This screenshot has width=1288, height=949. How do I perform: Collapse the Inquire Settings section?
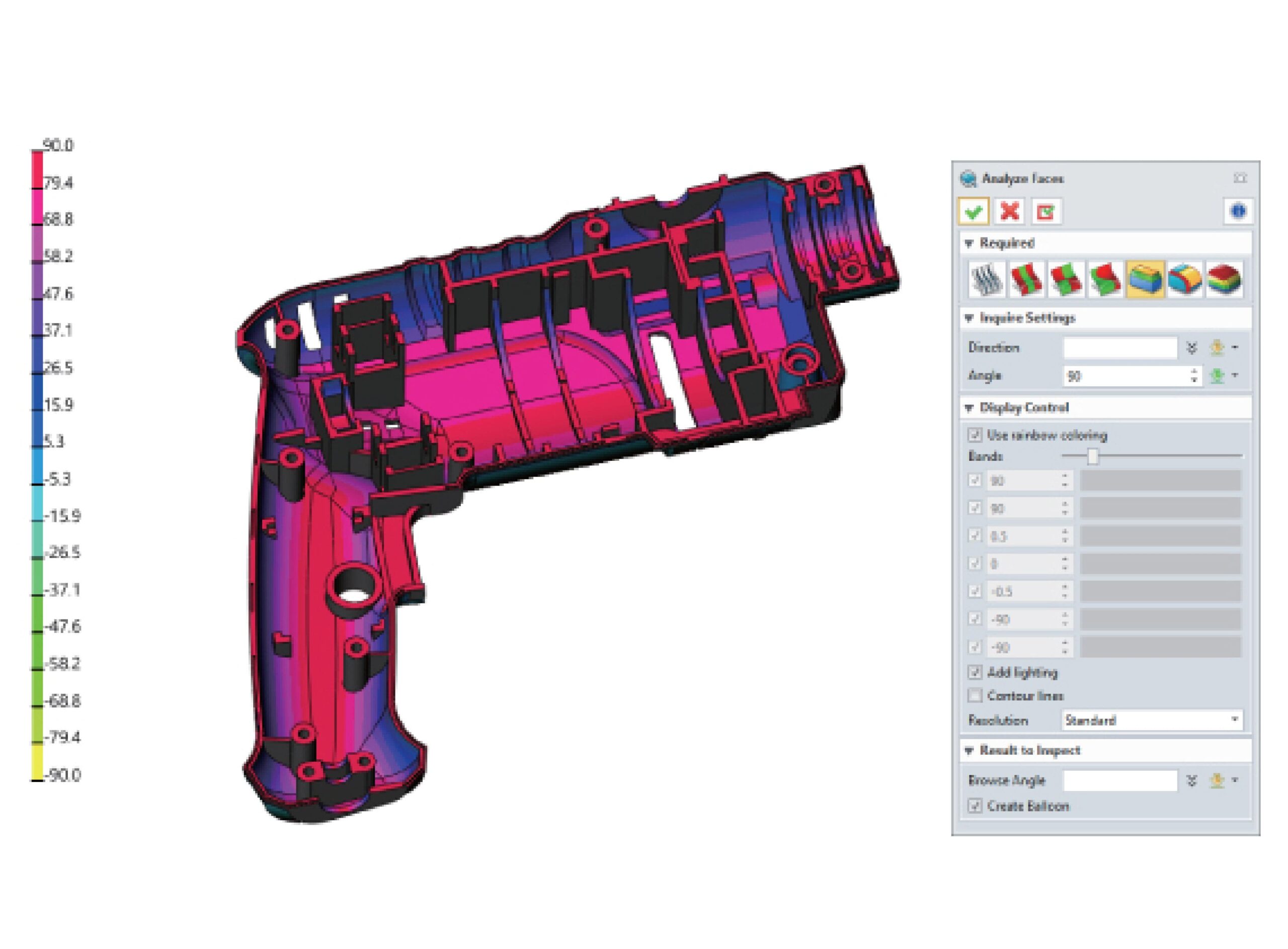pyautogui.click(x=970, y=318)
